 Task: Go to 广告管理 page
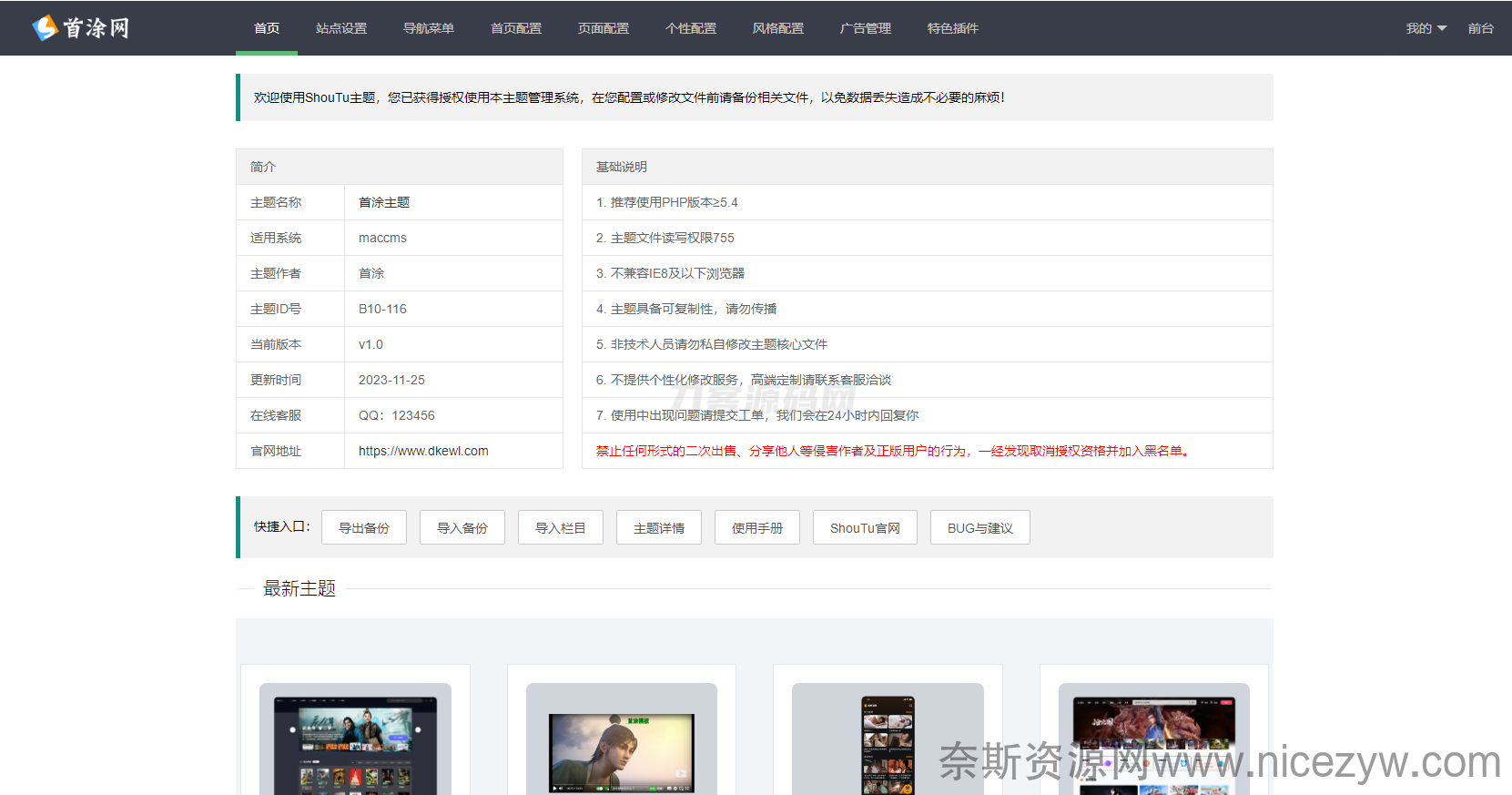[x=866, y=28]
